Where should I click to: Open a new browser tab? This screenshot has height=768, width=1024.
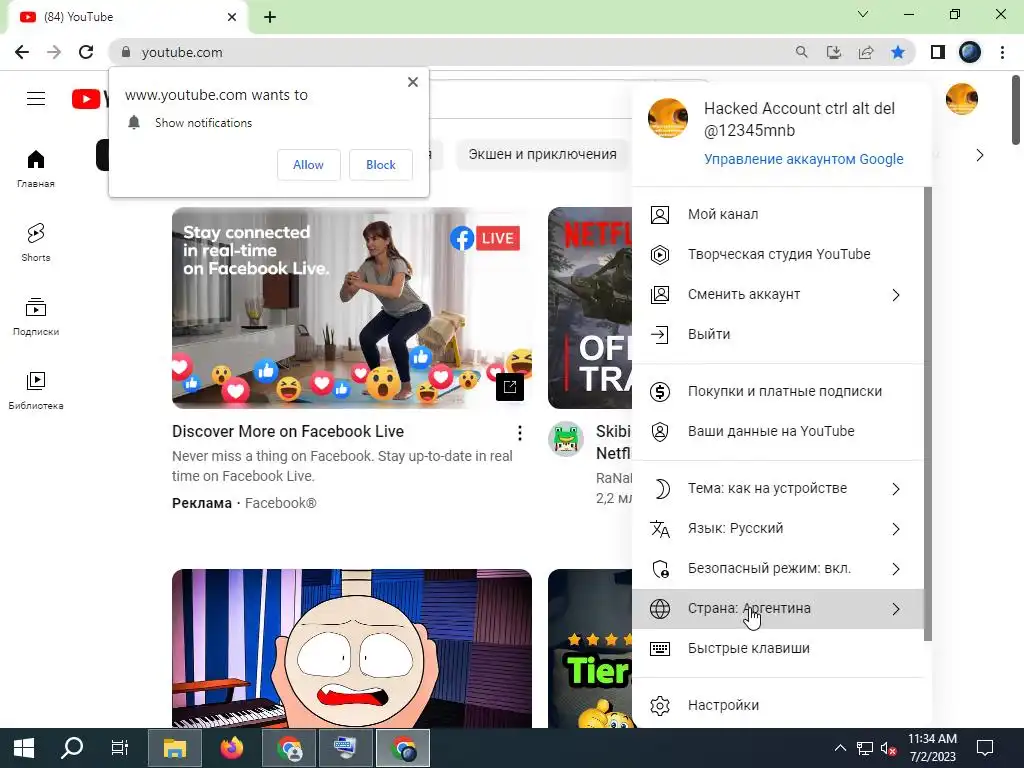270,17
